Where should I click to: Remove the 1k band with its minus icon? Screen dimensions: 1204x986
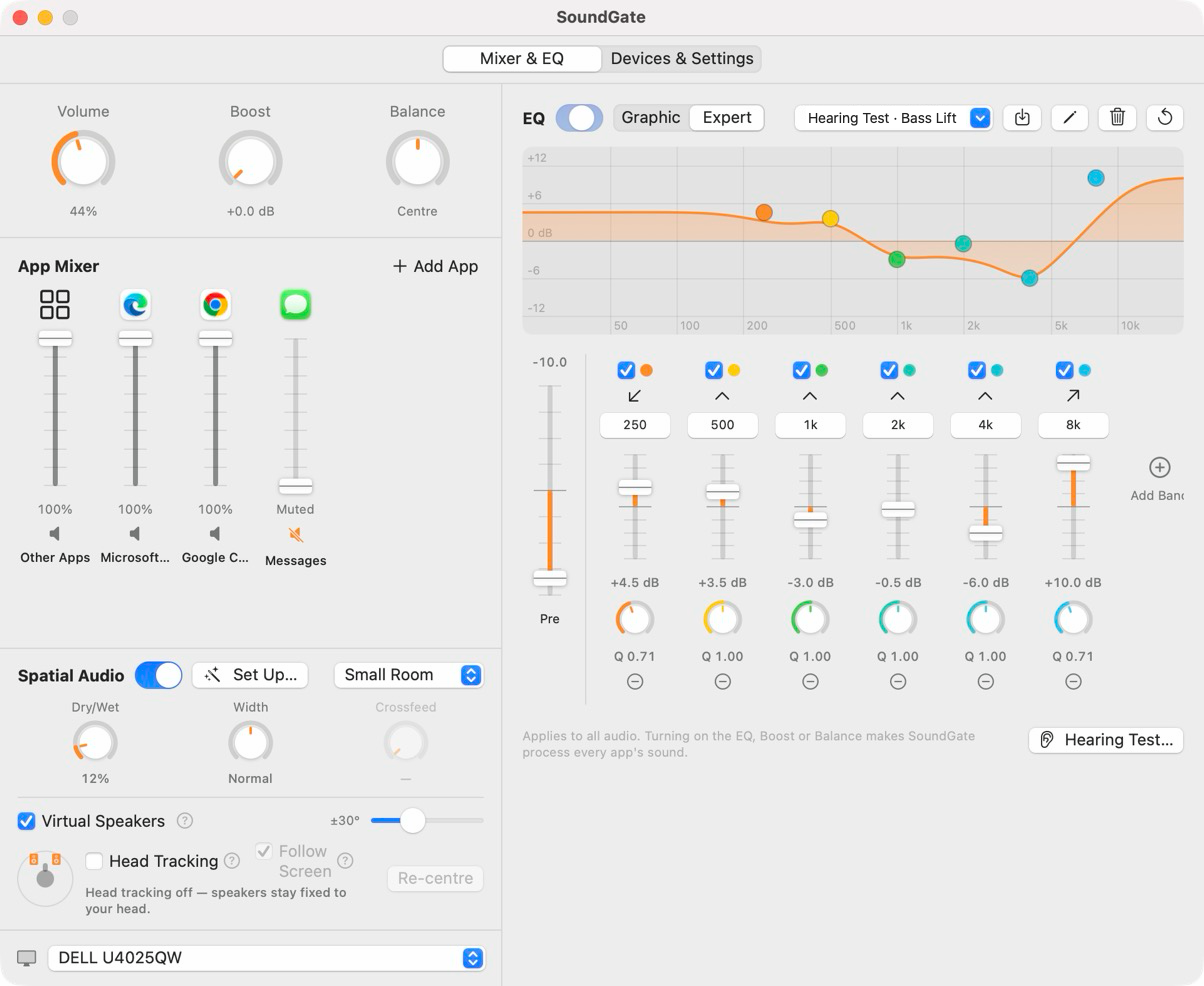[810, 681]
